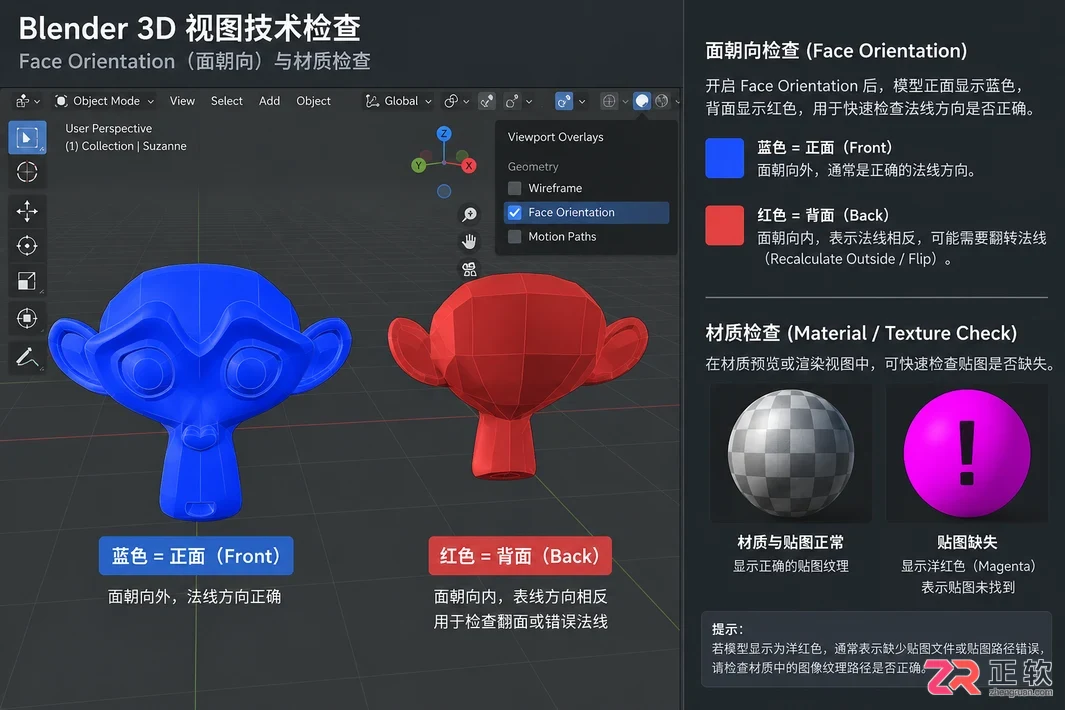The image size is (1065, 710).
Task: Open the pivot point dropdown
Action: click(456, 101)
